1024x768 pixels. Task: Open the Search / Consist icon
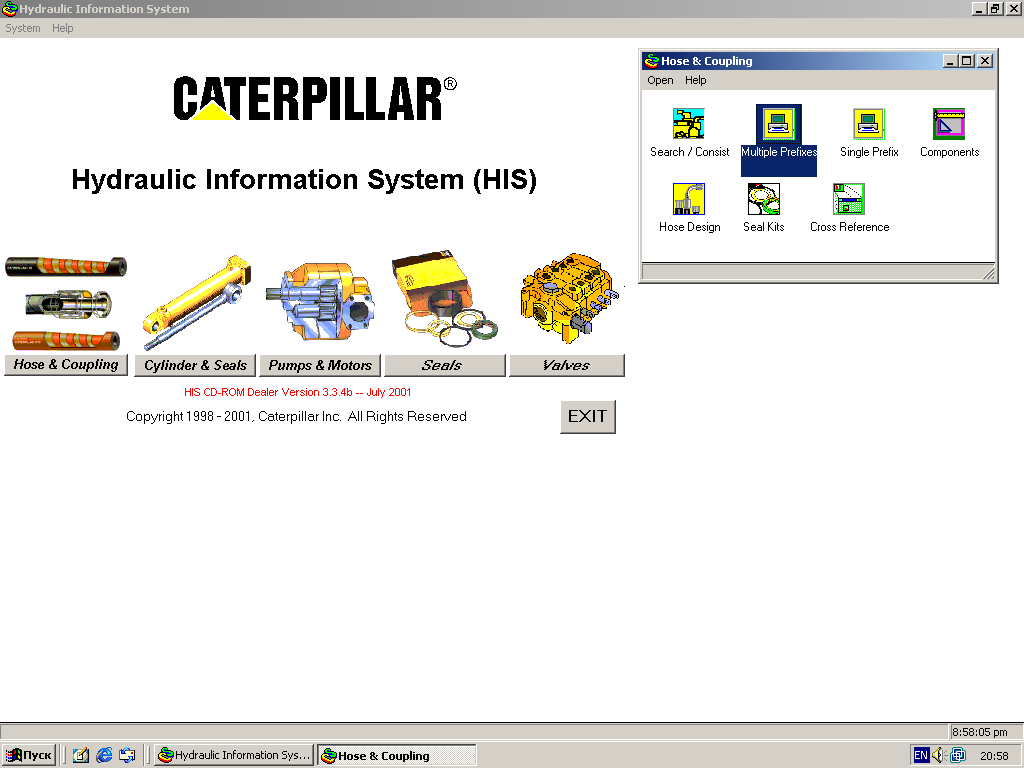click(689, 125)
